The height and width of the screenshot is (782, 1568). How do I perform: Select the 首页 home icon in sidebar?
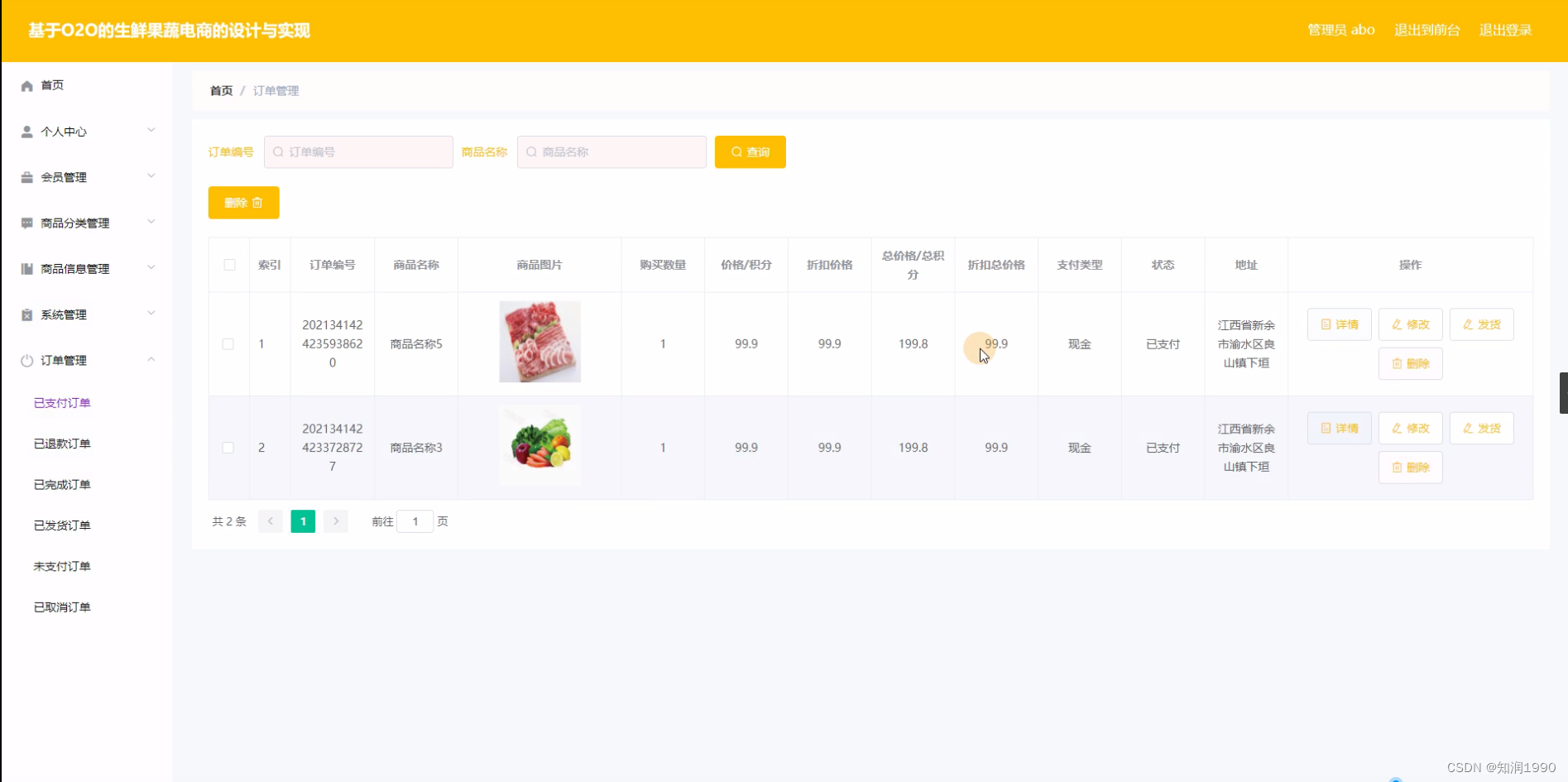(x=26, y=84)
